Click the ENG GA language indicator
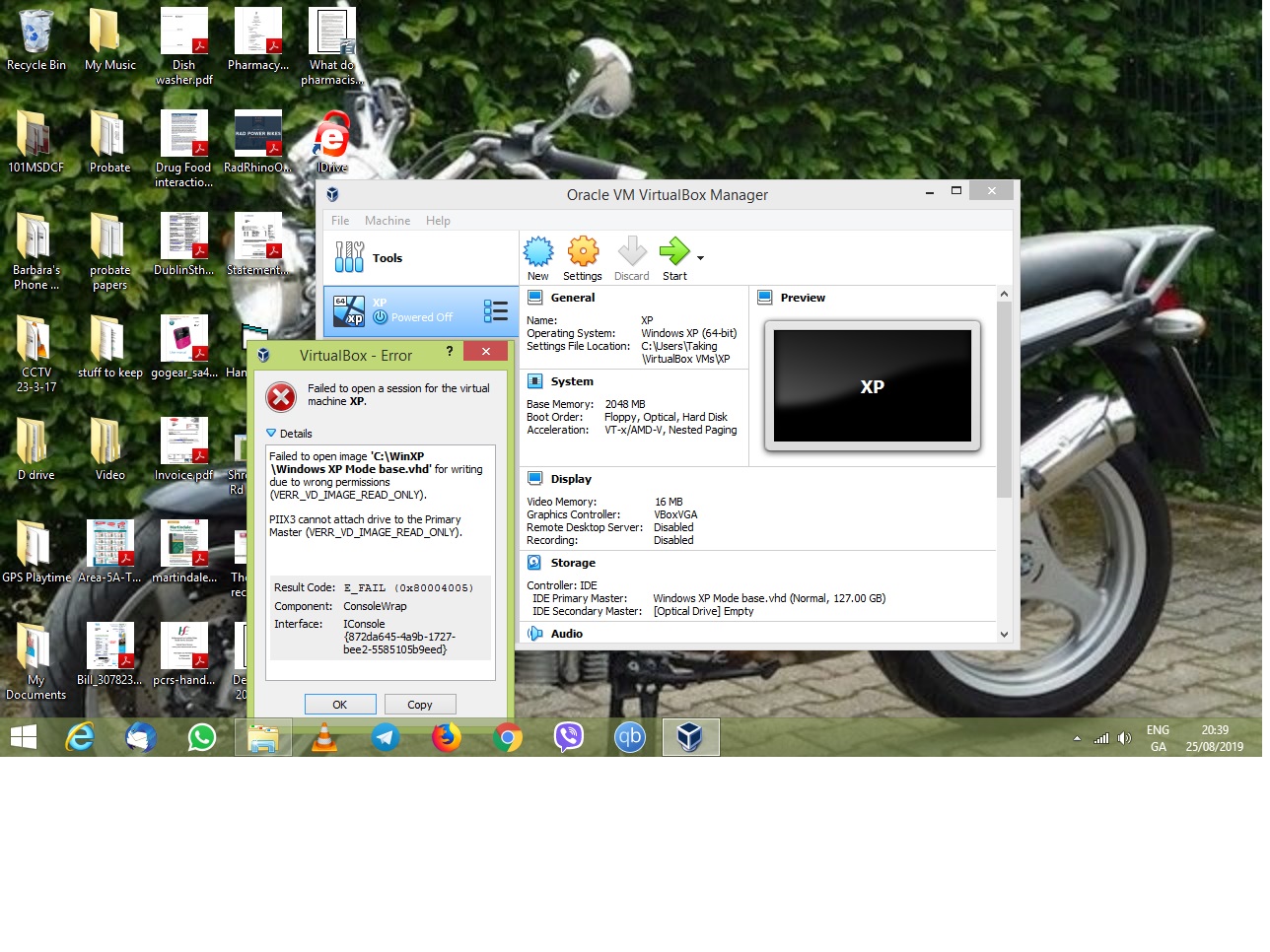Viewport: 1270px width, 952px height. tap(1158, 738)
